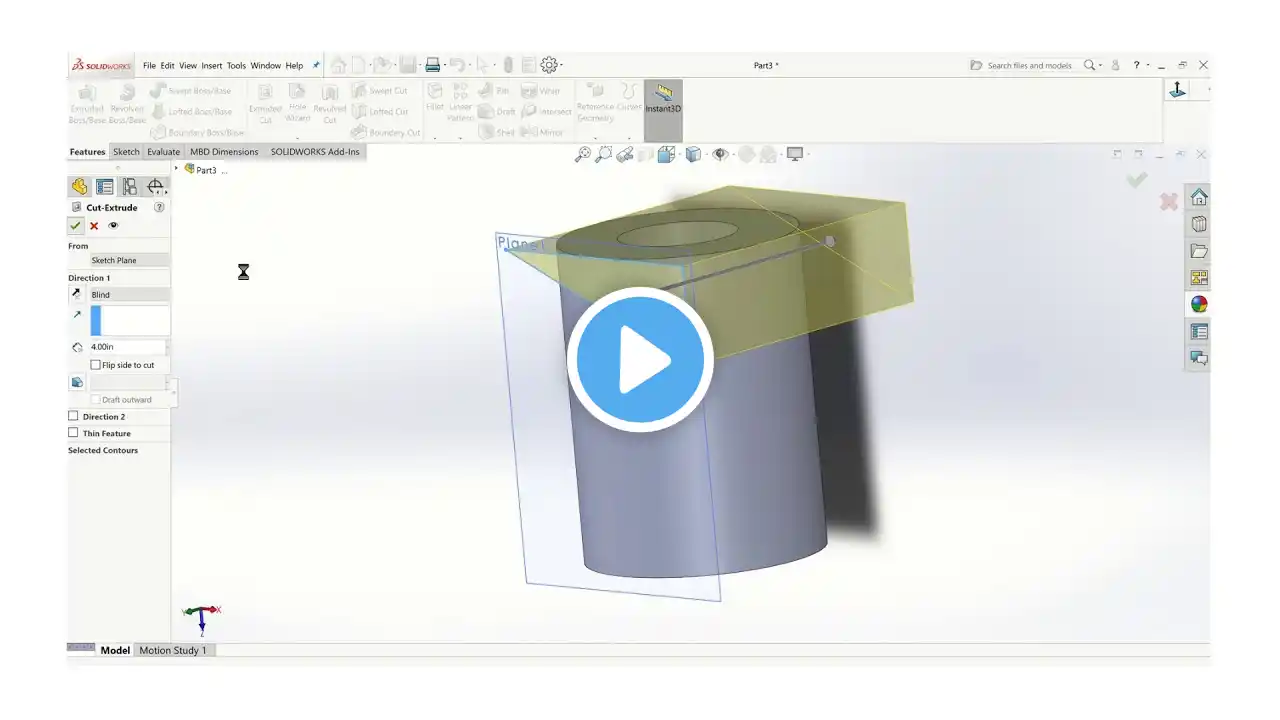The image size is (1280, 720).
Task: Open the Help menu
Action: (x=294, y=66)
